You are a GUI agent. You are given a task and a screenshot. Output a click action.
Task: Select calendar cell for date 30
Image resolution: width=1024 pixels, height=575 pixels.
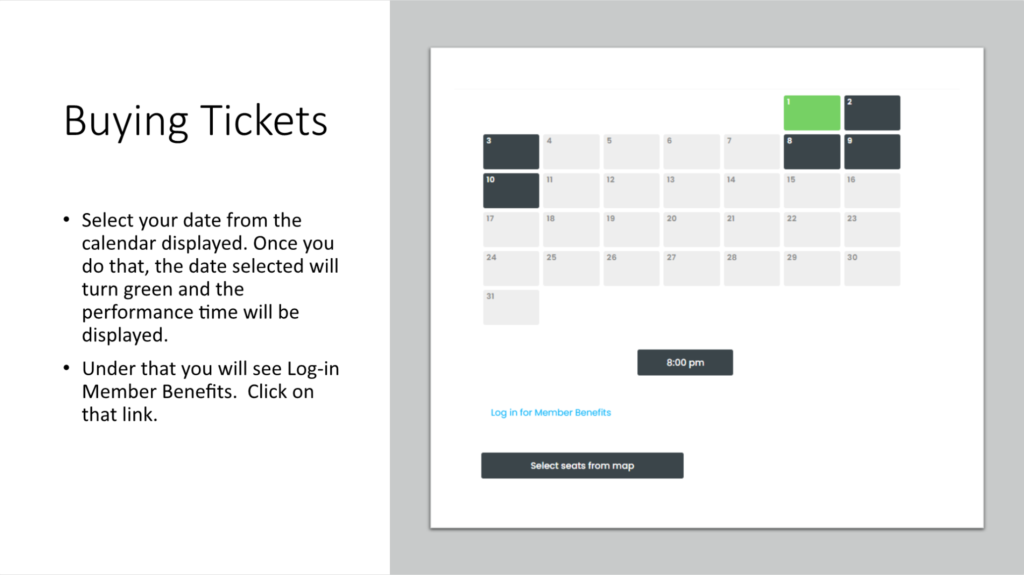(x=872, y=269)
